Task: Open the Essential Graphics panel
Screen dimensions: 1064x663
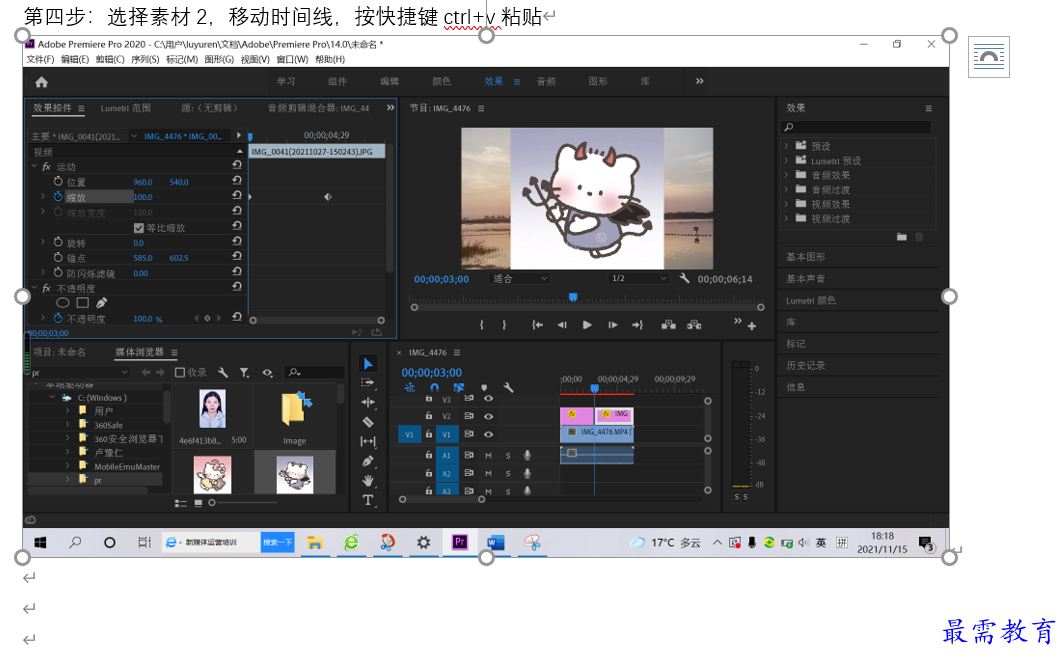Action: pyautogui.click(x=805, y=257)
